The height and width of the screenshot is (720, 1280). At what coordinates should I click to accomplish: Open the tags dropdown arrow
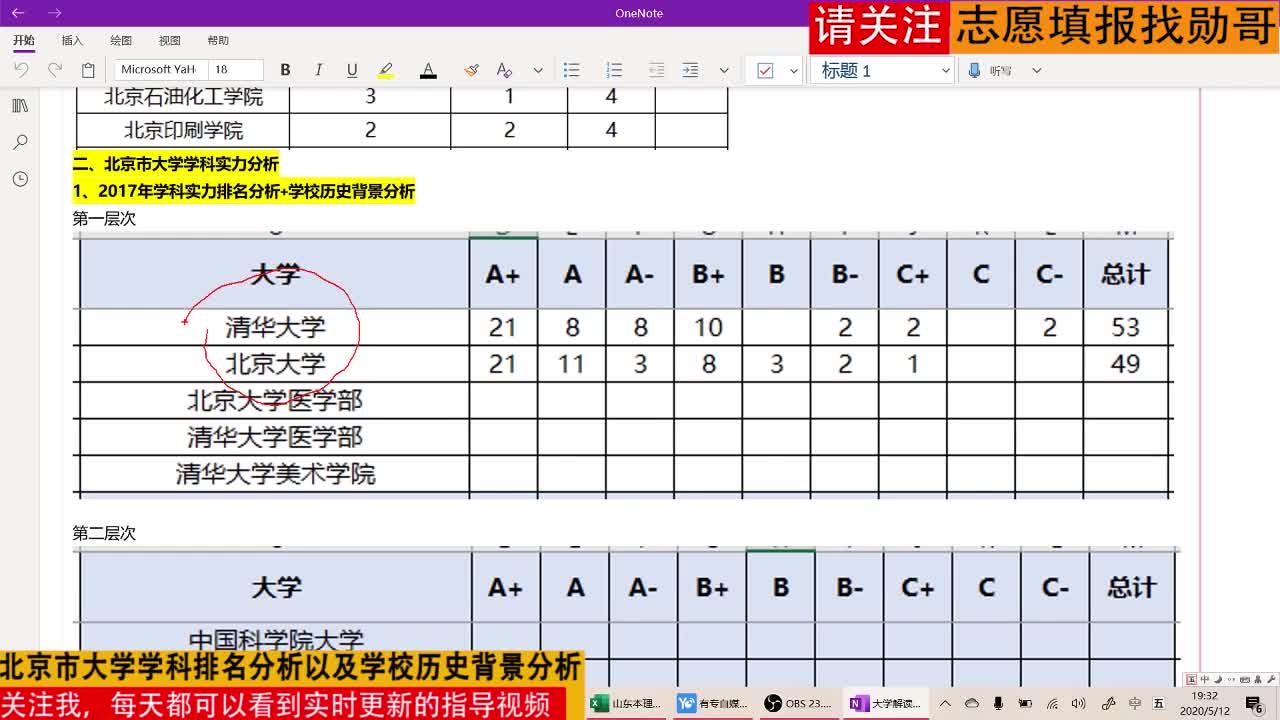click(794, 70)
